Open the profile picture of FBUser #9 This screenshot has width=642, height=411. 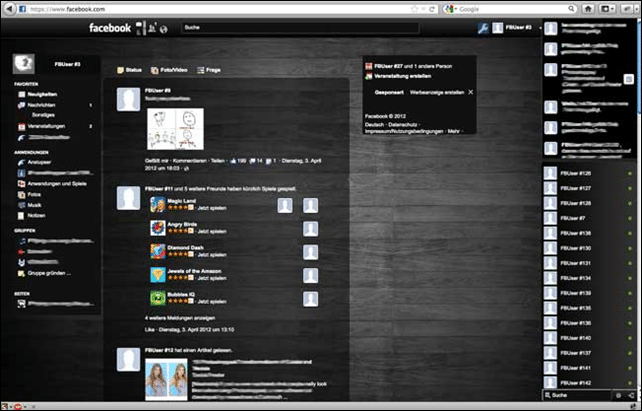click(x=128, y=99)
